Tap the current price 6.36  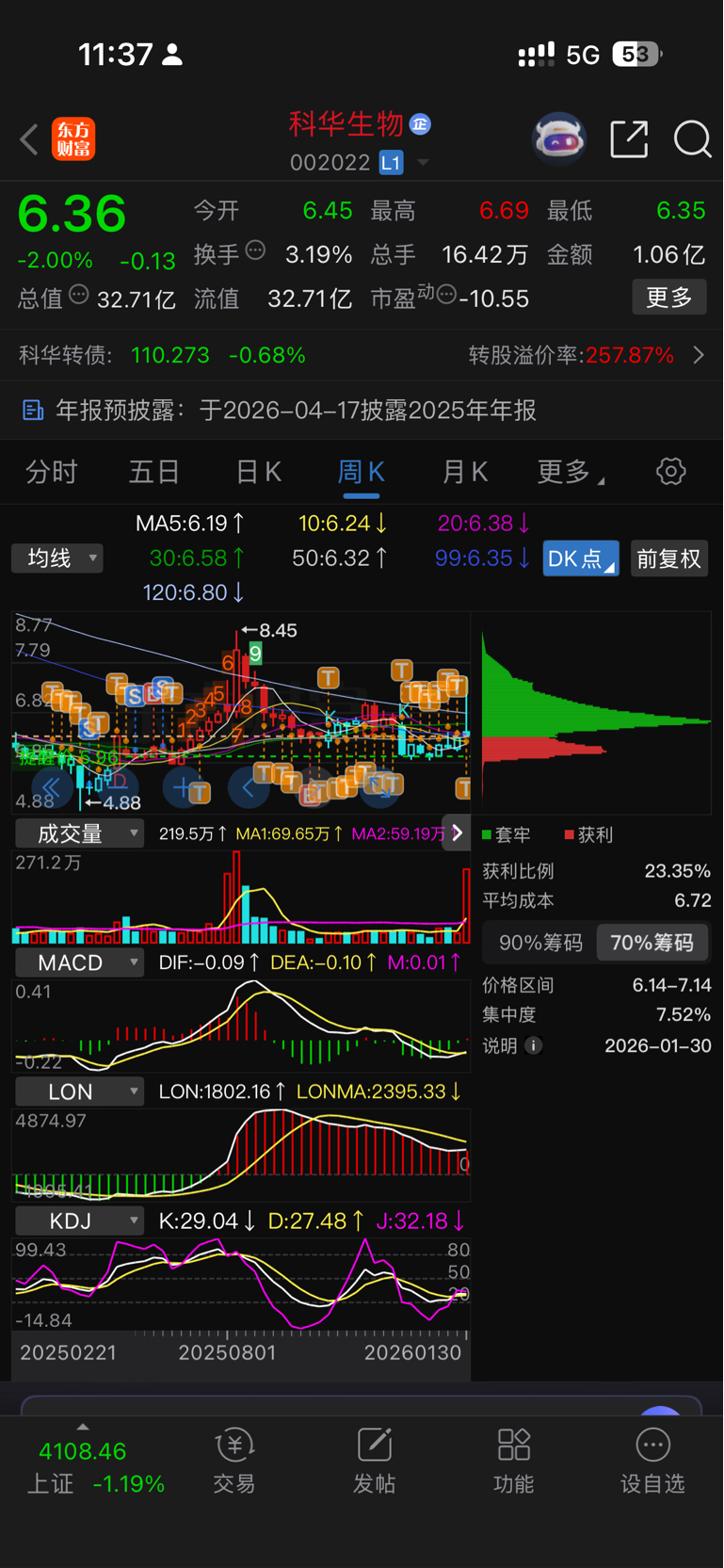click(x=72, y=213)
